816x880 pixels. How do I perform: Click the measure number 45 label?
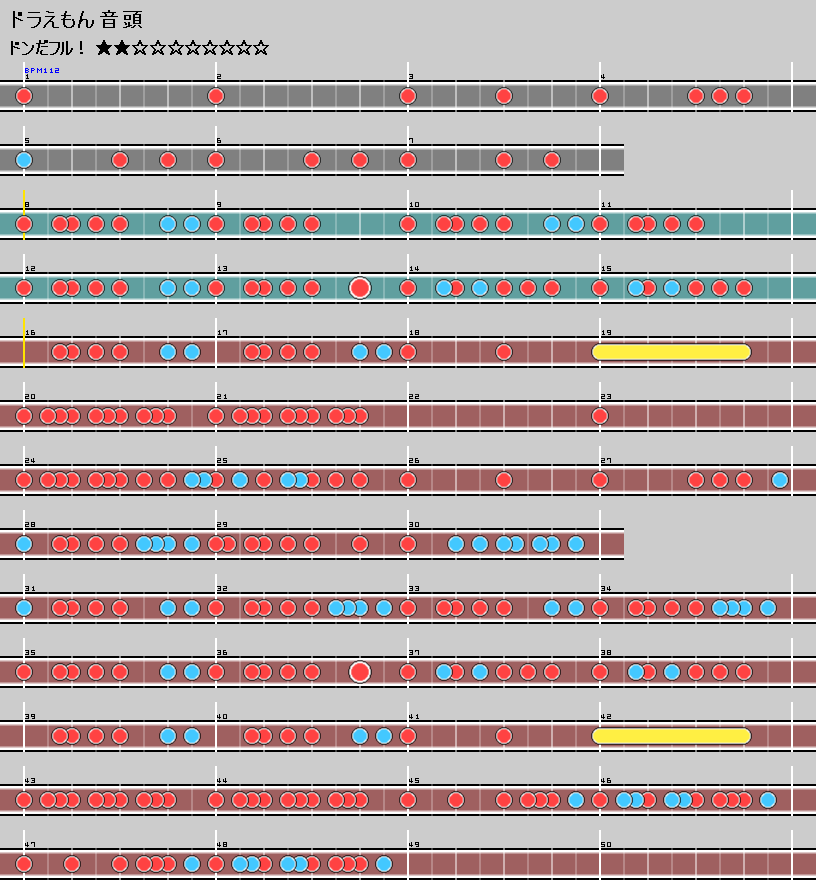(x=414, y=781)
